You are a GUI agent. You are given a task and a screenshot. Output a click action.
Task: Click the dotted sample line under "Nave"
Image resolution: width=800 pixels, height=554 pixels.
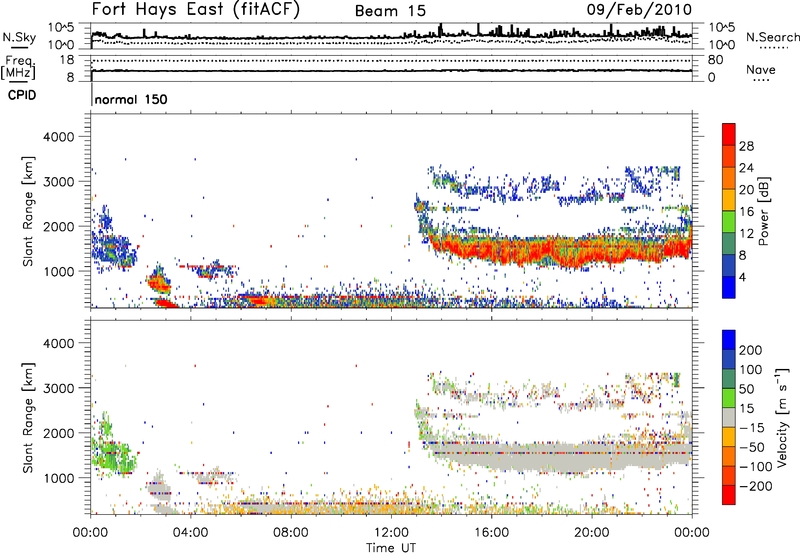(x=761, y=81)
